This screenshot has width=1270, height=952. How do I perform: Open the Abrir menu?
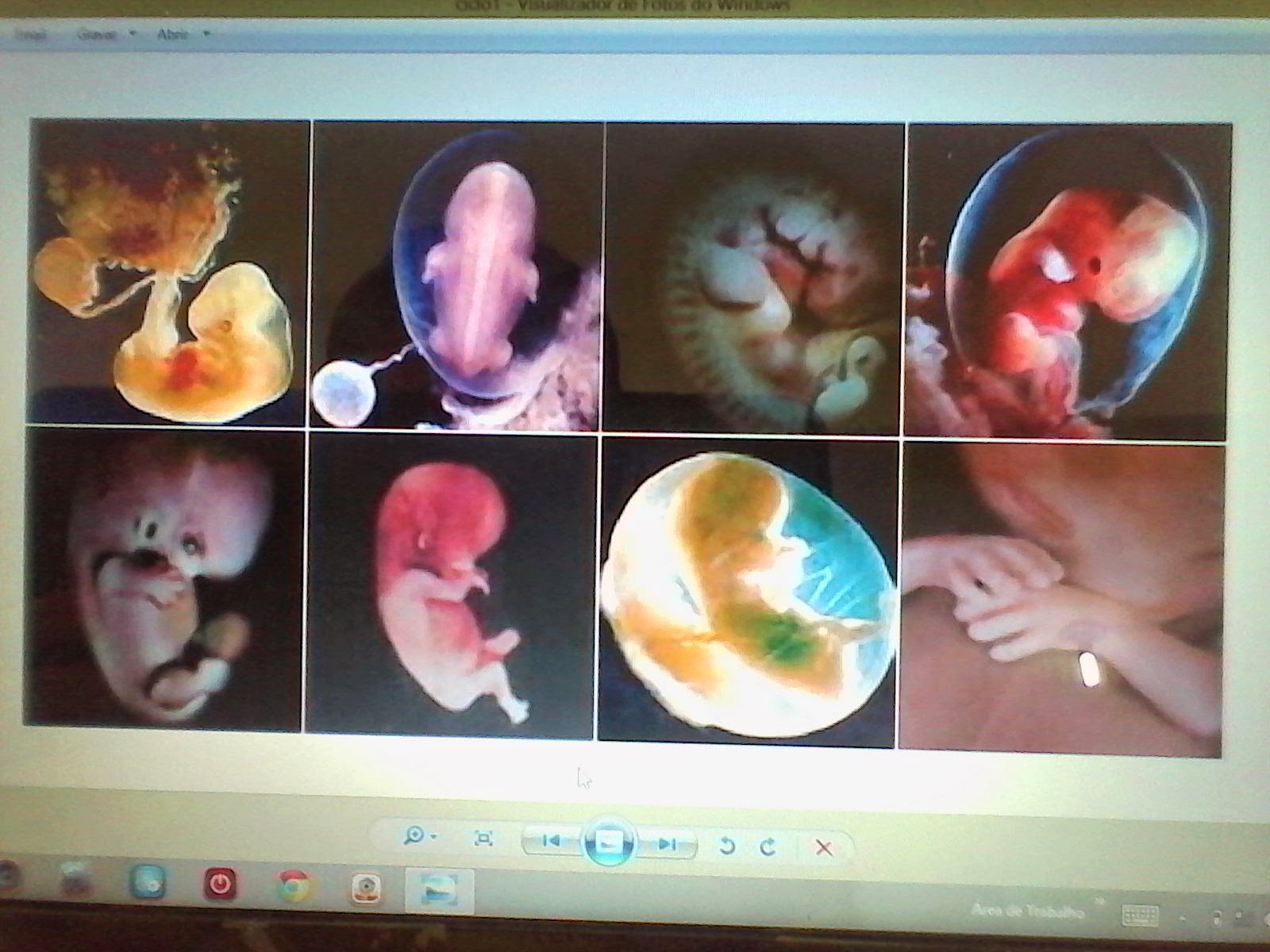(172, 34)
